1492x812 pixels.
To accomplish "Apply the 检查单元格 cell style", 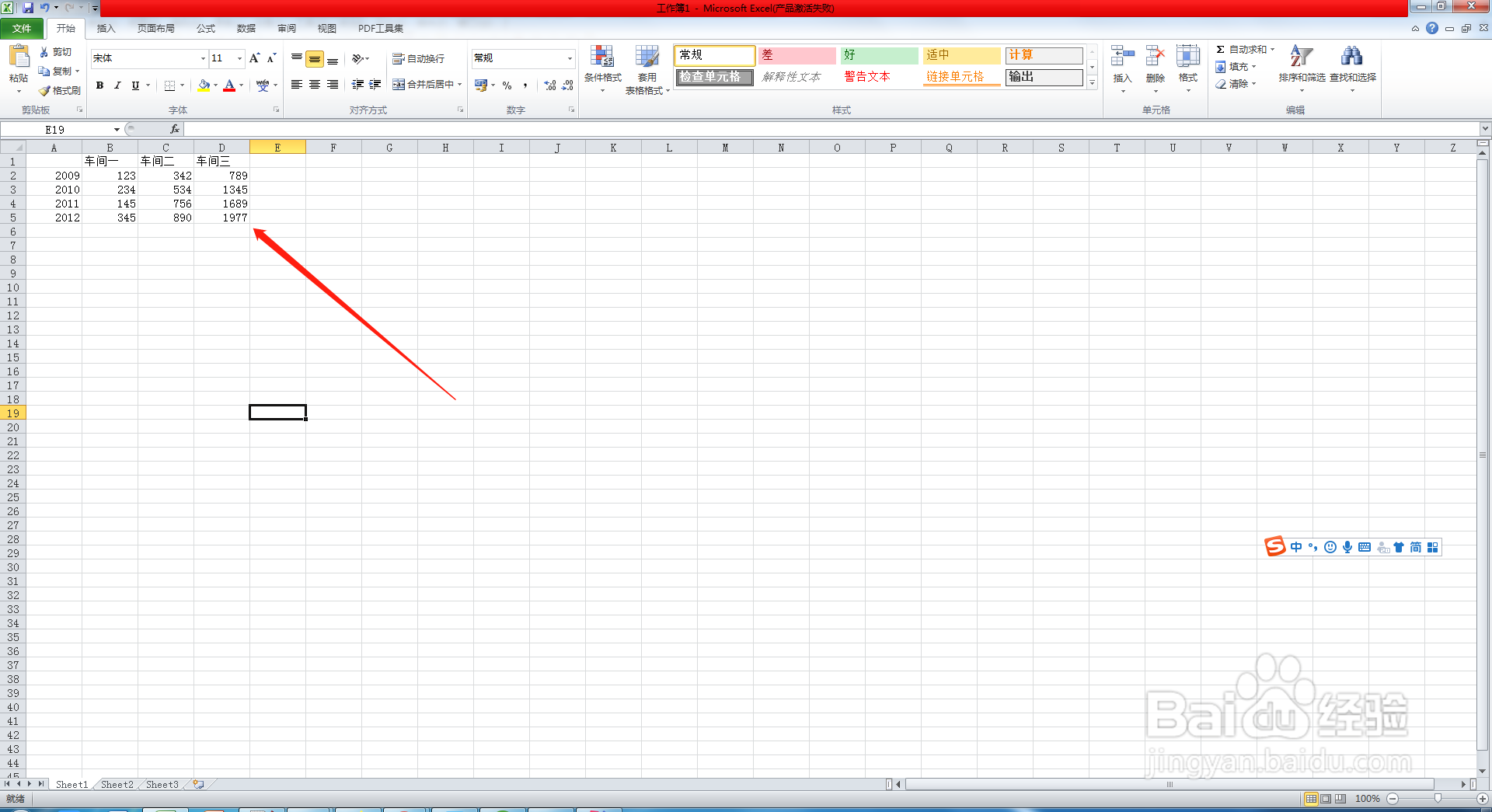I will [714, 77].
